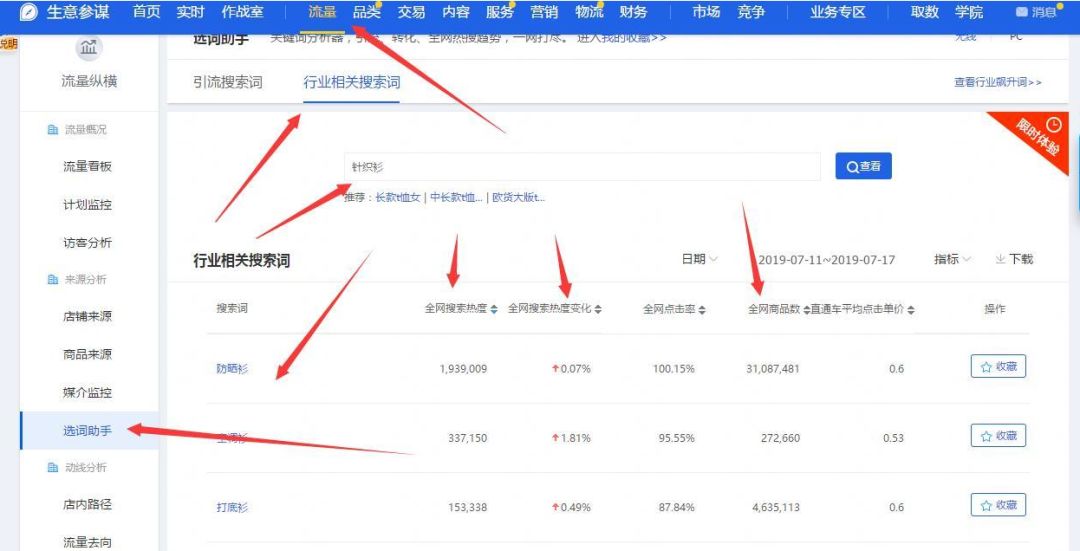Focus the 针织衫 search input field
Viewport: 1080px width, 551px height.
click(x=583, y=167)
